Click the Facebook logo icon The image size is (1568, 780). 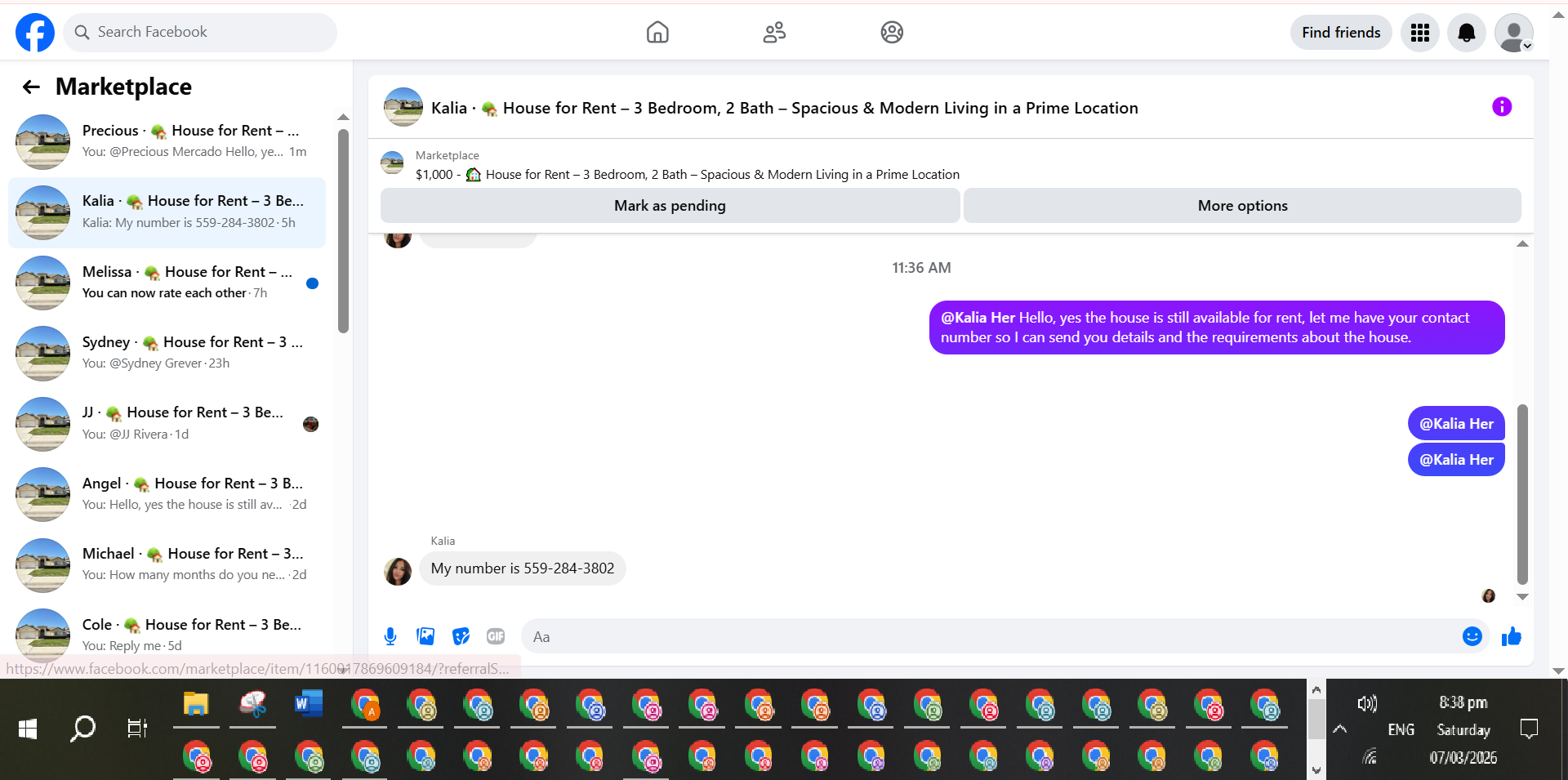(x=35, y=33)
